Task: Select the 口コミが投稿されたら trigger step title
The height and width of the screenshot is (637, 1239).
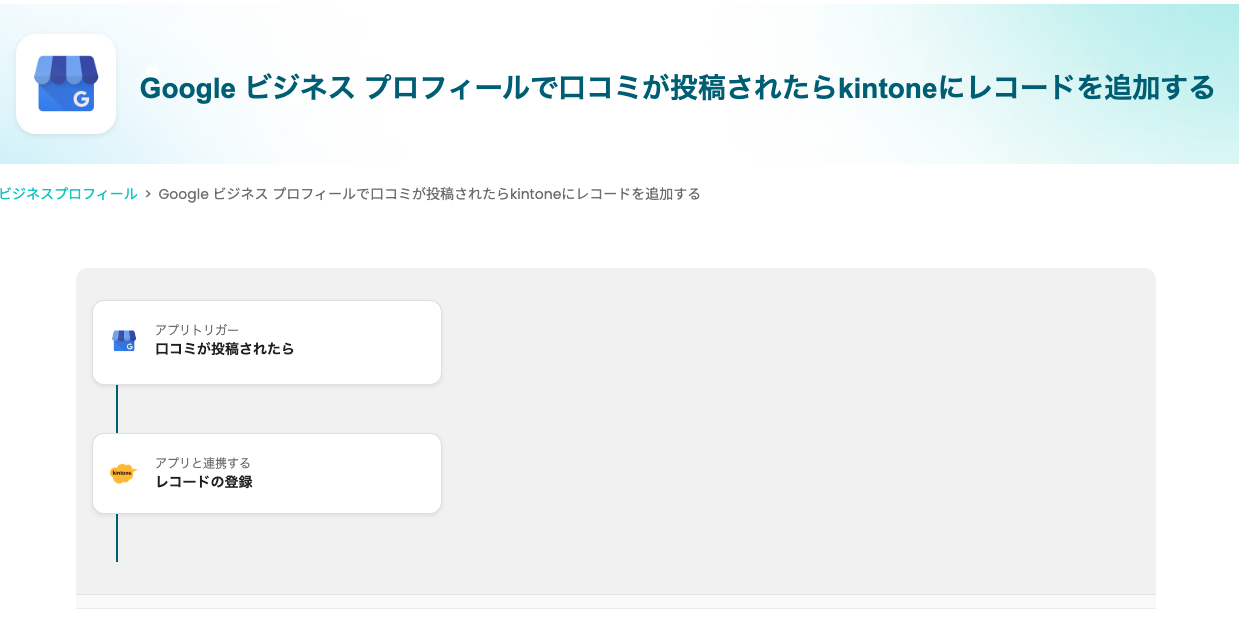Action: pos(224,349)
